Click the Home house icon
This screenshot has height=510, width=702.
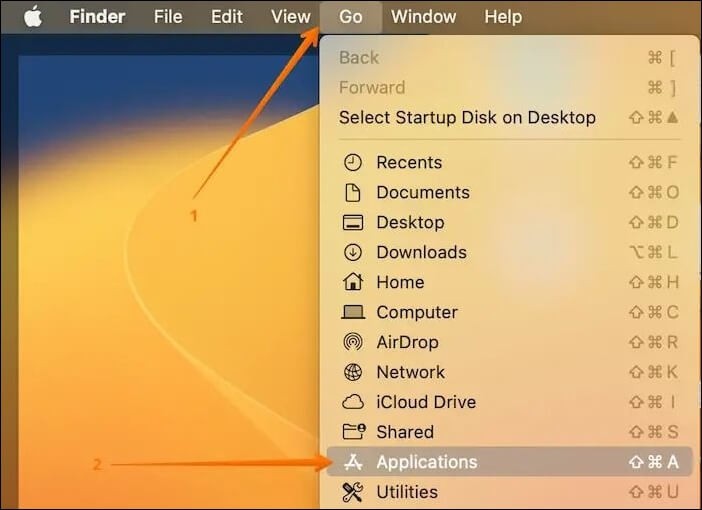(352, 282)
